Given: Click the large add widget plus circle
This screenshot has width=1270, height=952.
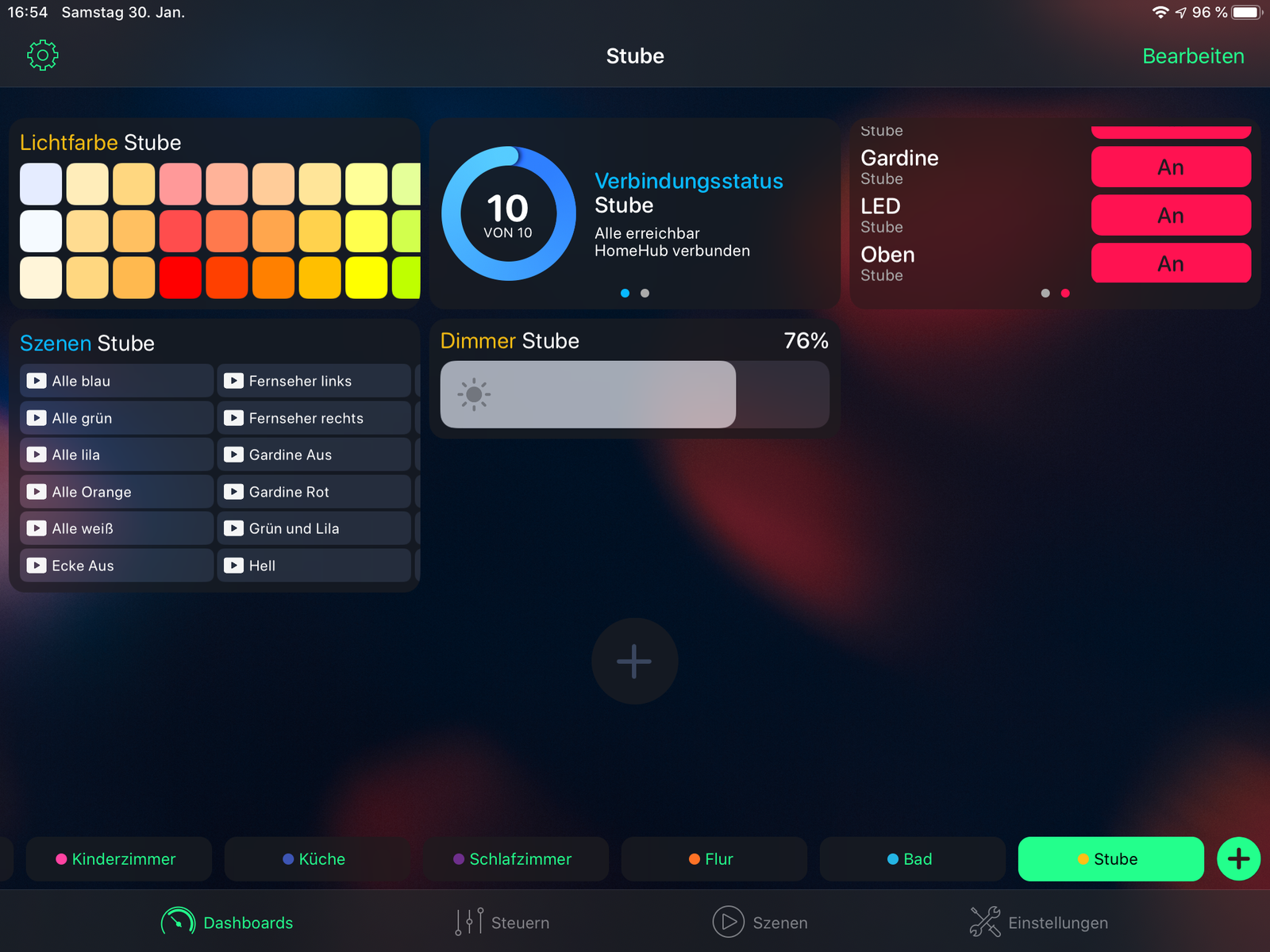Looking at the screenshot, I should [x=634, y=661].
